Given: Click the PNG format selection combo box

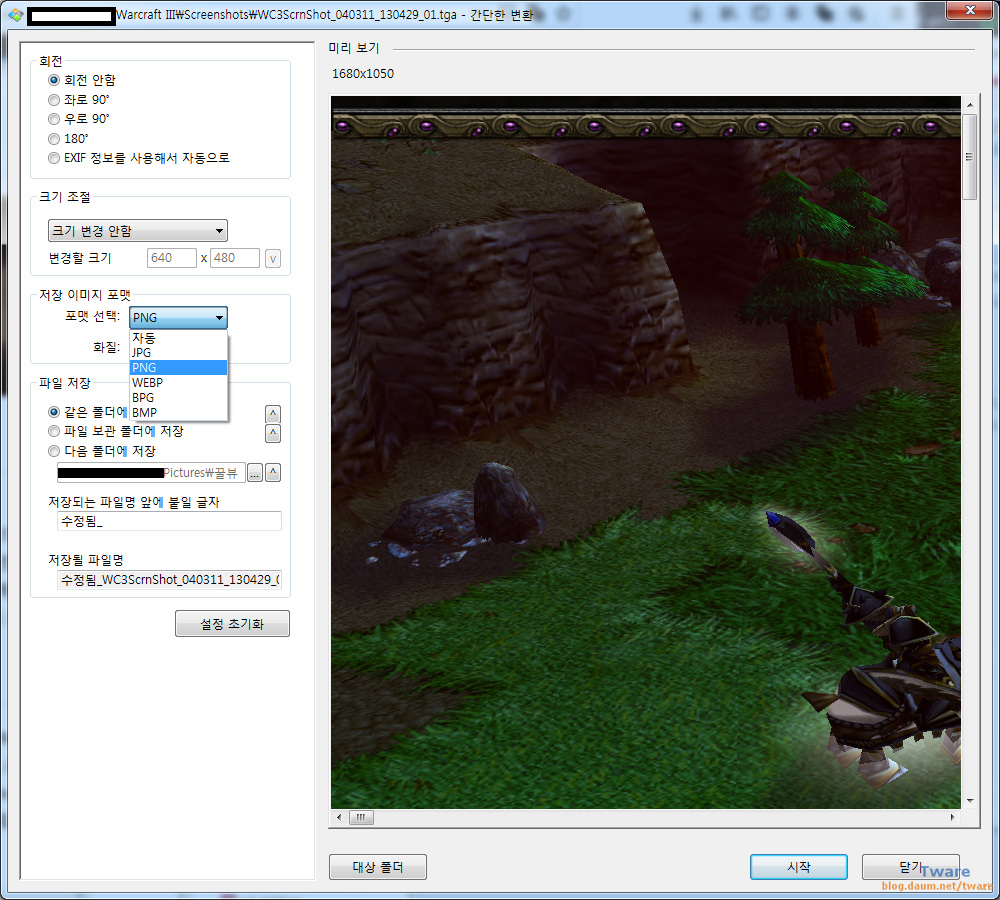Looking at the screenshot, I should (x=178, y=317).
